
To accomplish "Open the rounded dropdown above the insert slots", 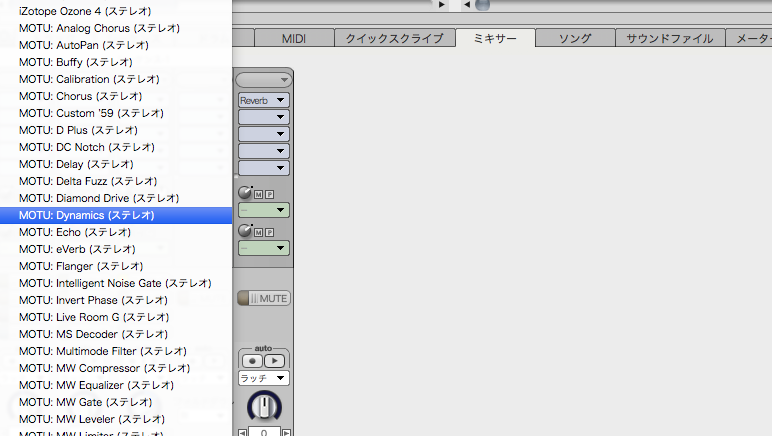I will 263,80.
